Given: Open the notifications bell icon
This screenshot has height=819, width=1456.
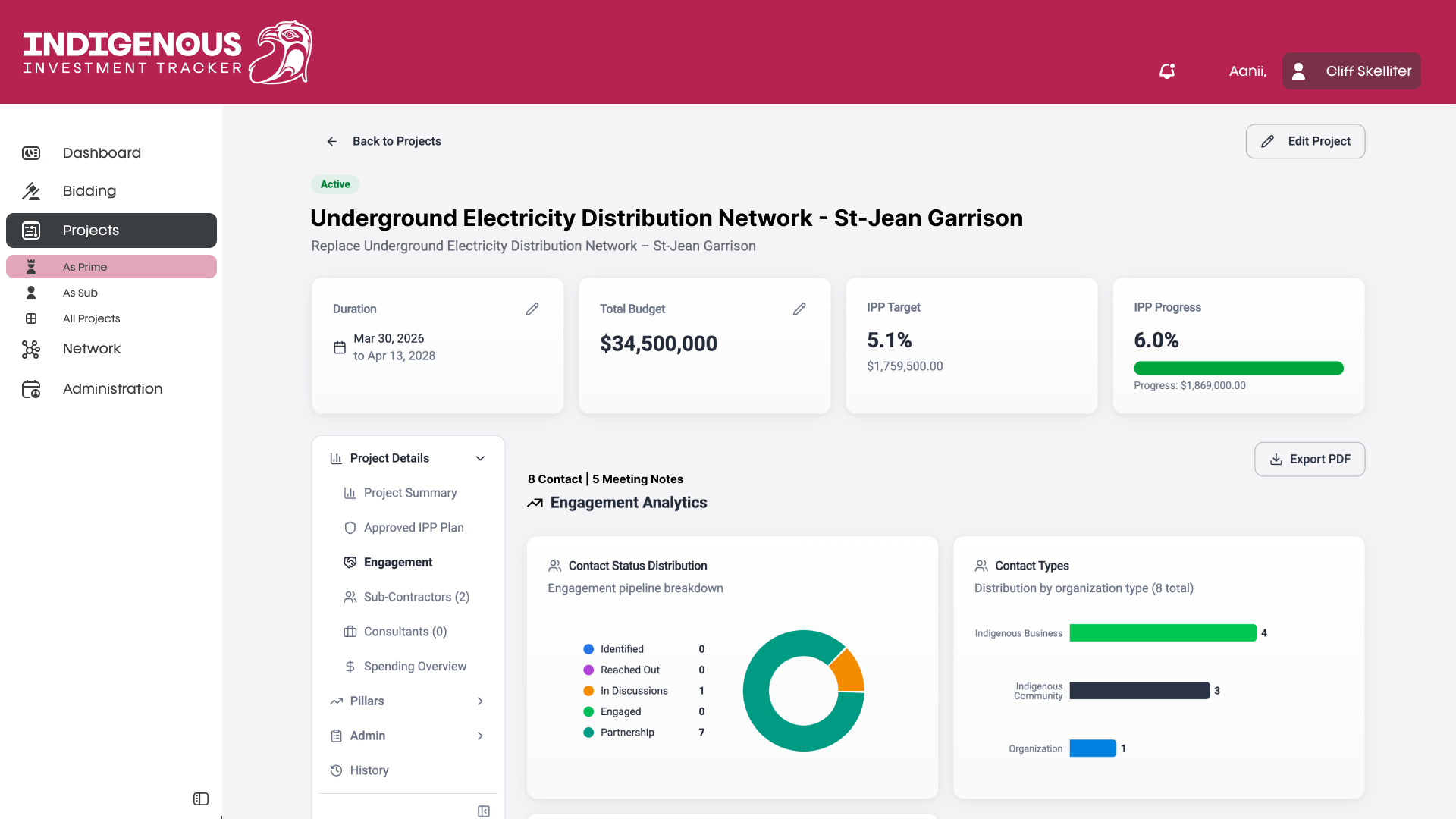Looking at the screenshot, I should [x=1167, y=71].
